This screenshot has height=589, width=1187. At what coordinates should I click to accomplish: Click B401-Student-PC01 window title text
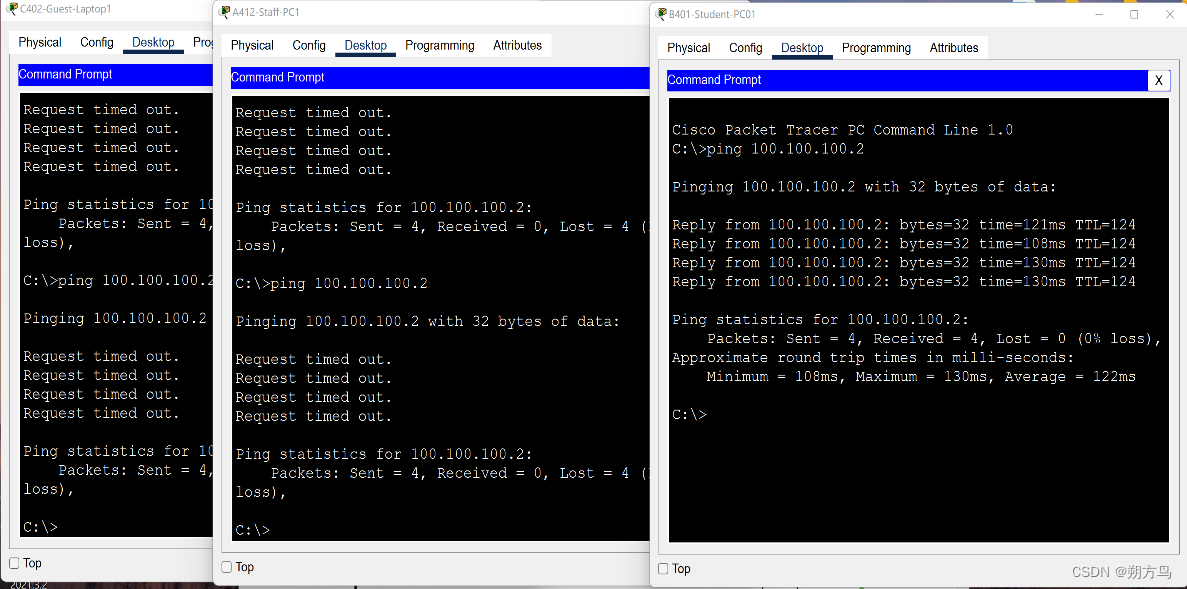tap(712, 14)
